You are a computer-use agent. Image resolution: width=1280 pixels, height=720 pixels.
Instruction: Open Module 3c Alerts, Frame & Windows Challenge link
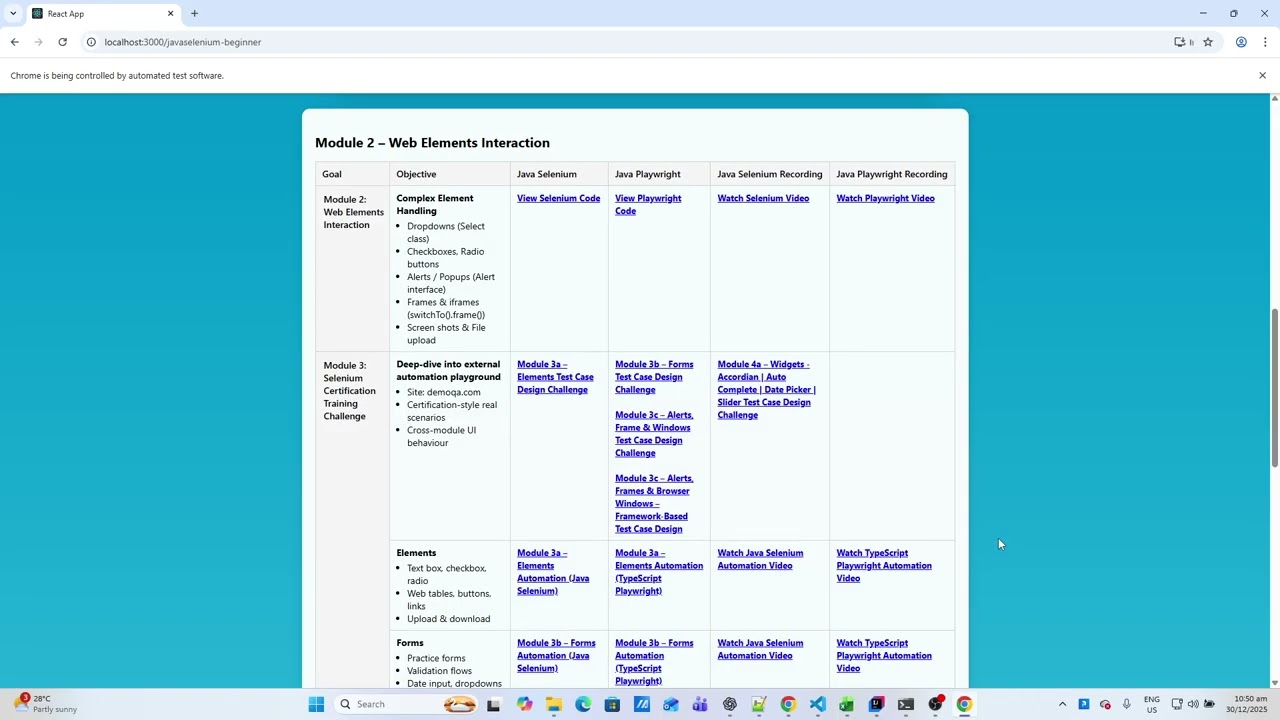coord(652,434)
